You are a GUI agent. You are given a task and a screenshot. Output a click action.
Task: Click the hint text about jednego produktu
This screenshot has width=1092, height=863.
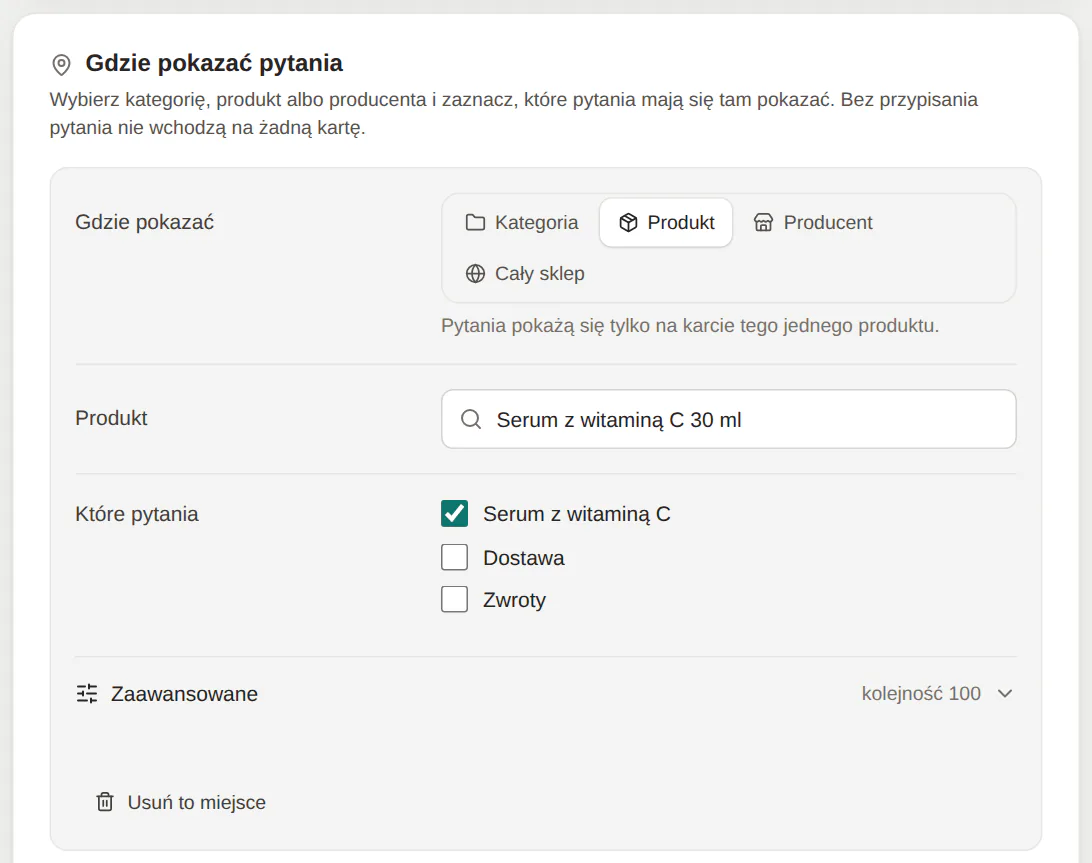click(690, 326)
